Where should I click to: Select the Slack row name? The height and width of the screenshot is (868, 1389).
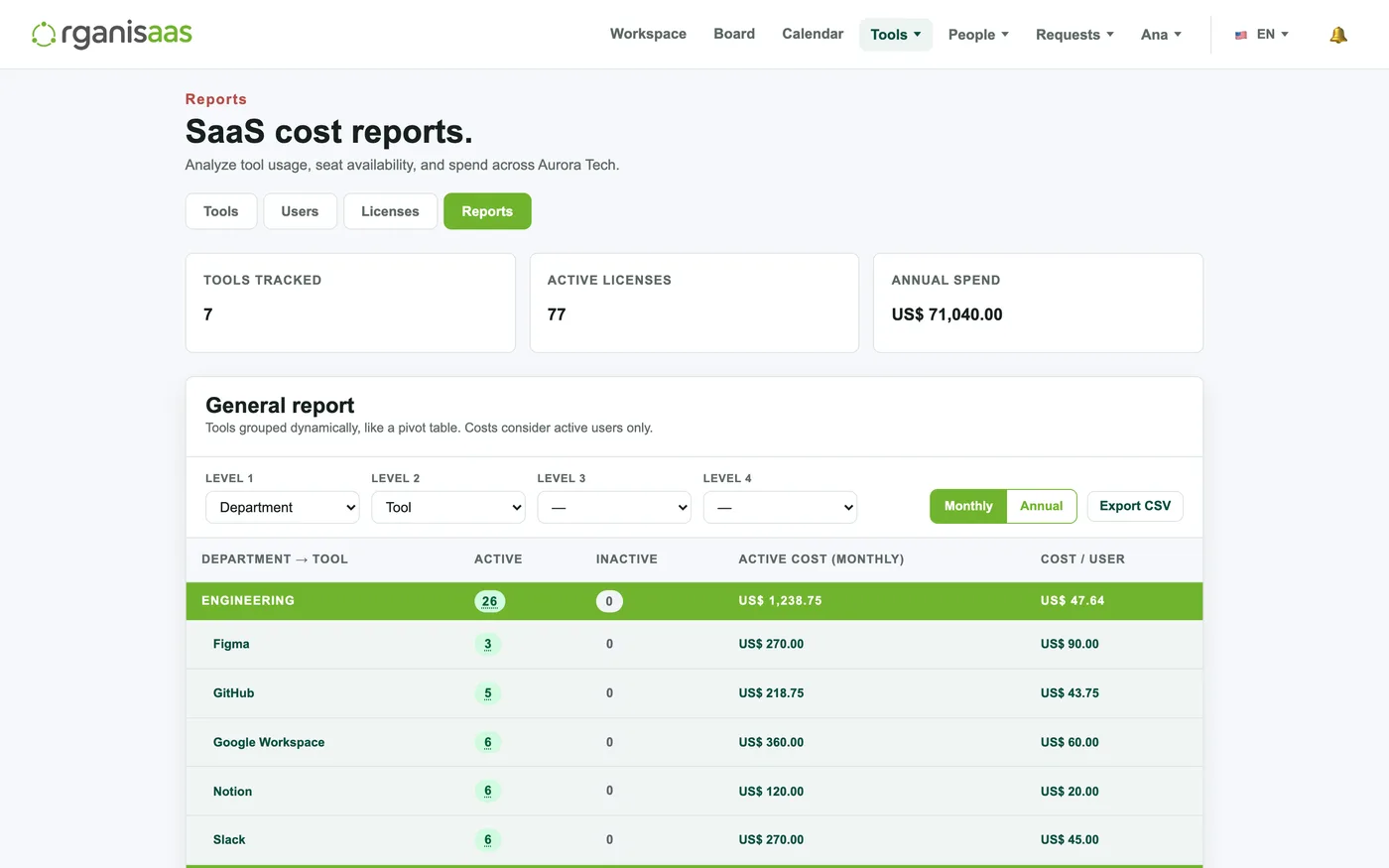pyautogui.click(x=229, y=840)
